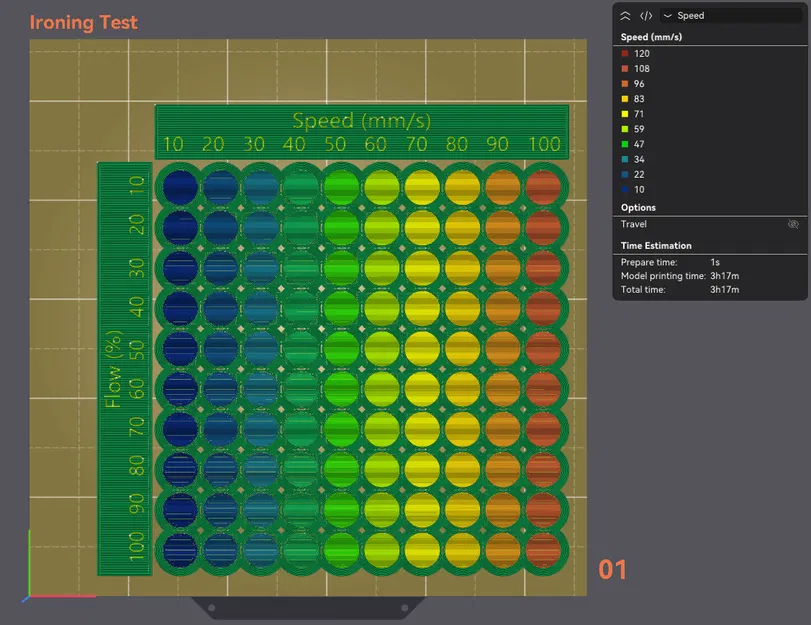
Task: Click the 10 speed dark blue swatch
Action: (625, 189)
